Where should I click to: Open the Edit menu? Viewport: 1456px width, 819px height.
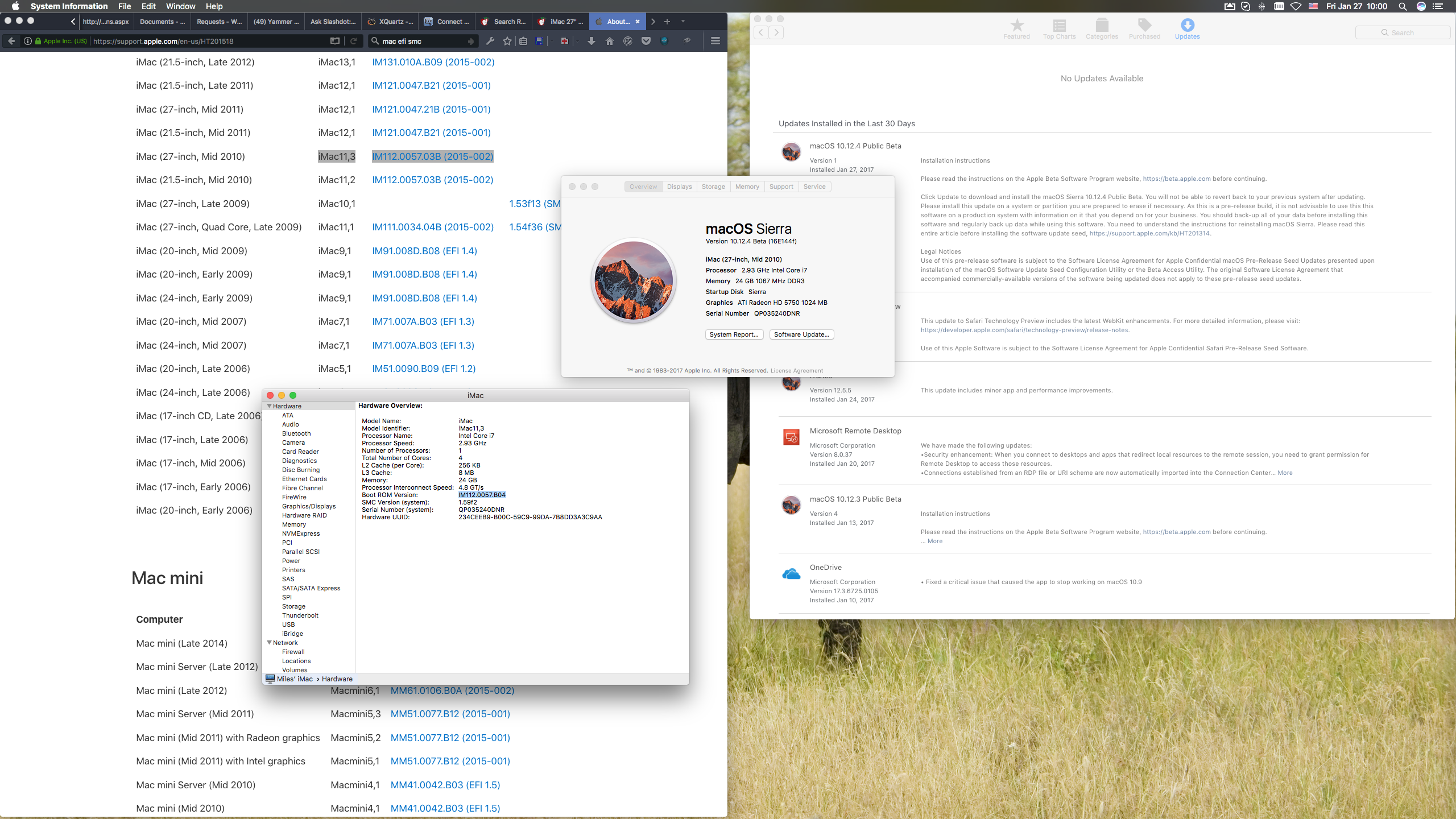(148, 6)
